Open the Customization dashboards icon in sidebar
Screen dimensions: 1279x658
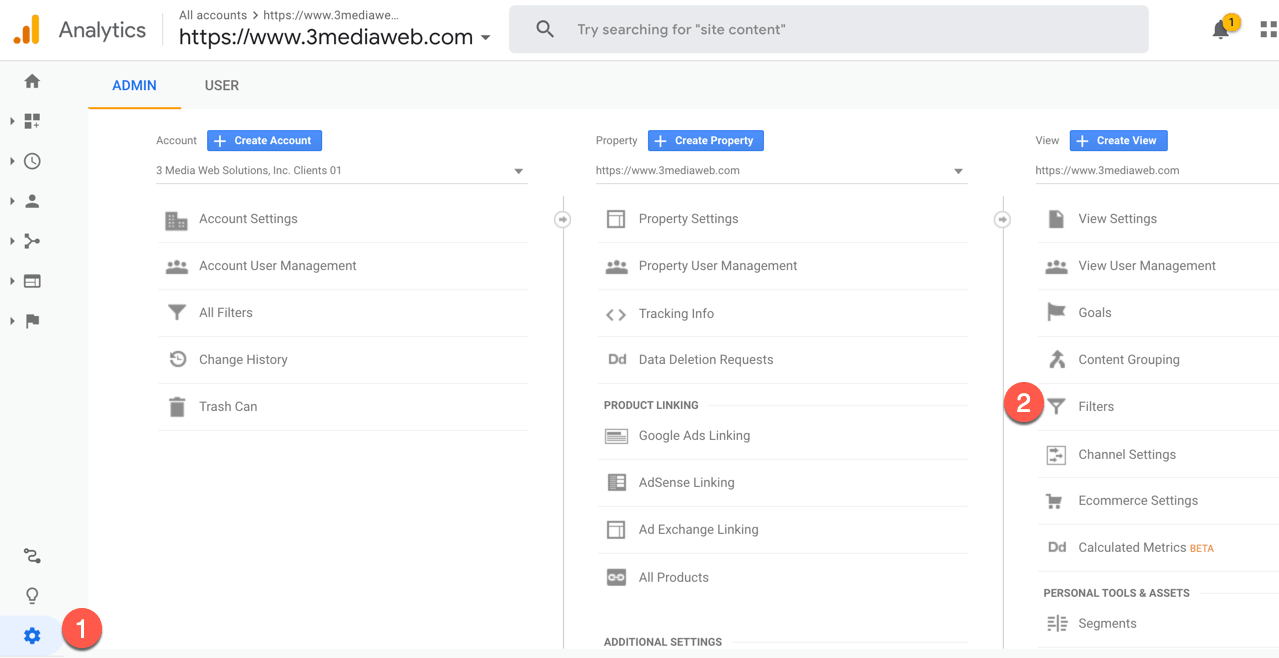coord(32,121)
